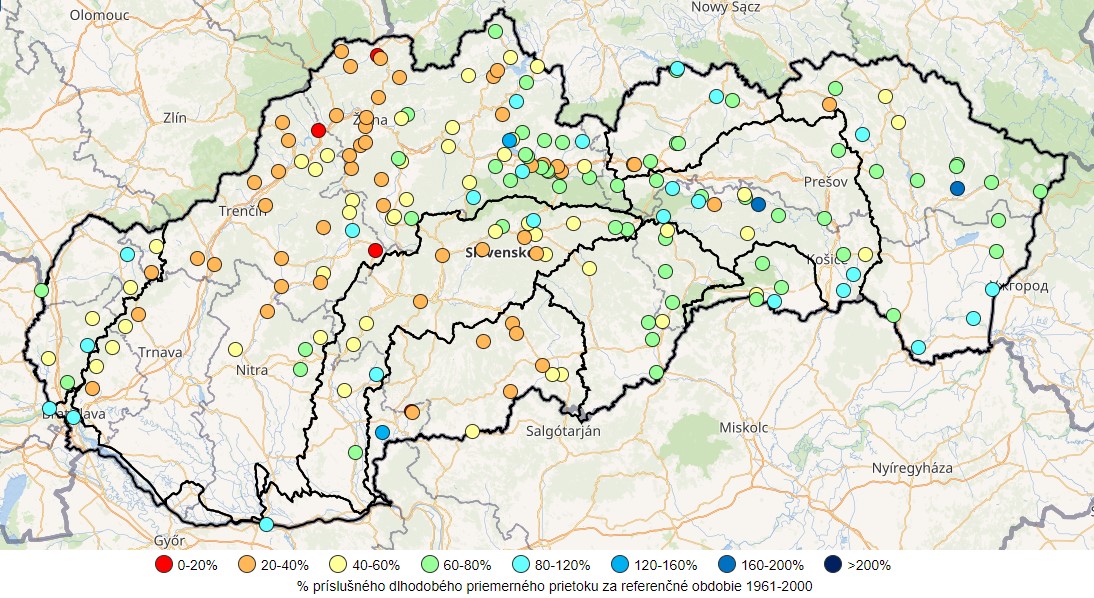Select the cyan station marker on the southern border near Győr
Image resolution: width=1094 pixels, height=598 pixels.
(x=266, y=524)
